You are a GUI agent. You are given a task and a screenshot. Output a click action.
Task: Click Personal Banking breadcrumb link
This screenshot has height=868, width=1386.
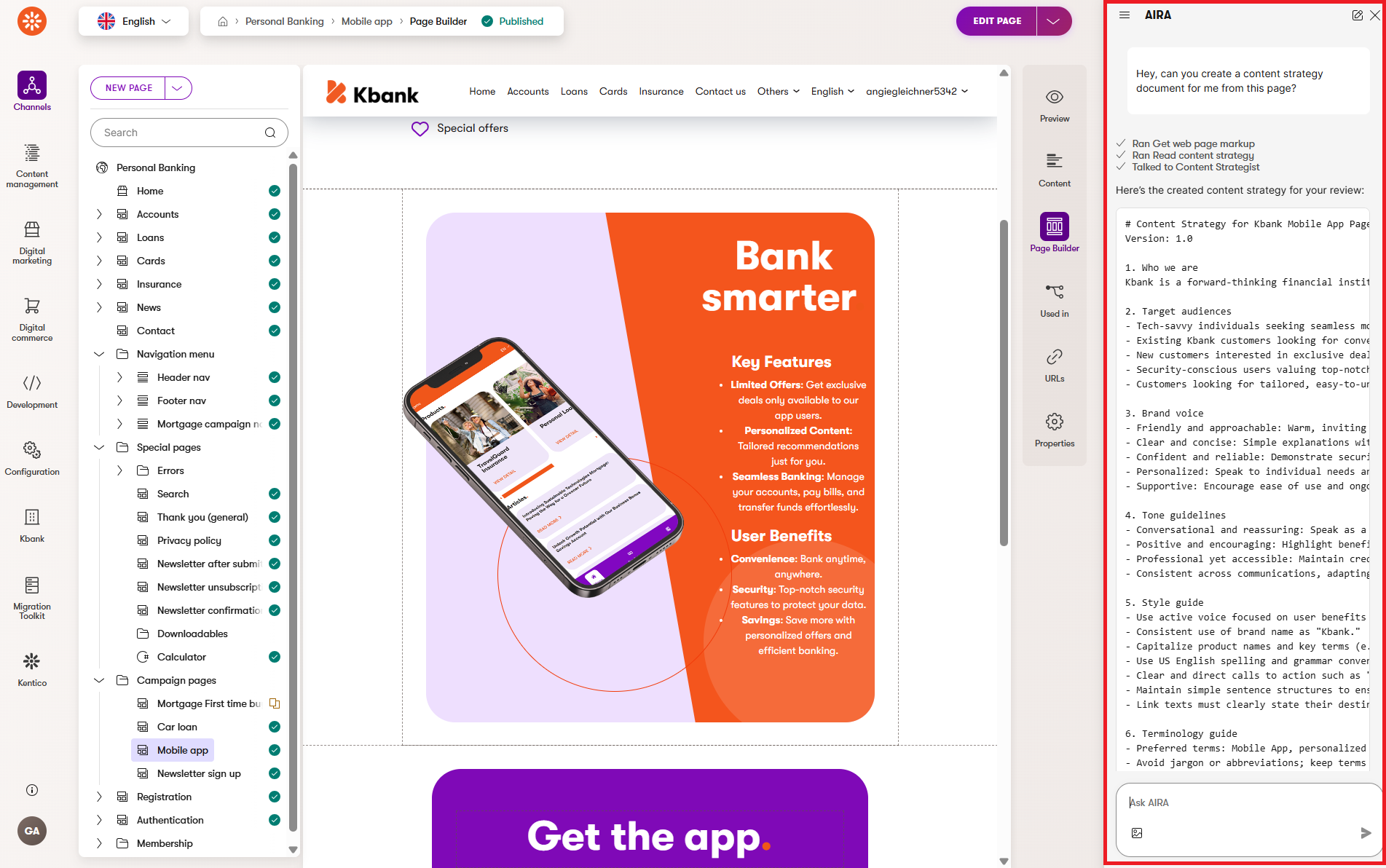(284, 21)
